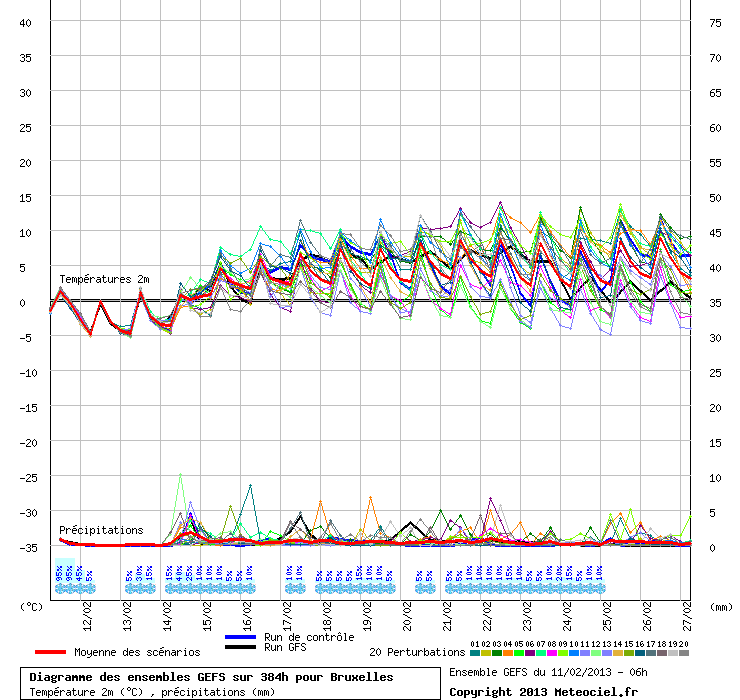740x700 pixels.
Task: Pick the perturbation 06 purple swatch
Action: pyautogui.click(x=530, y=653)
